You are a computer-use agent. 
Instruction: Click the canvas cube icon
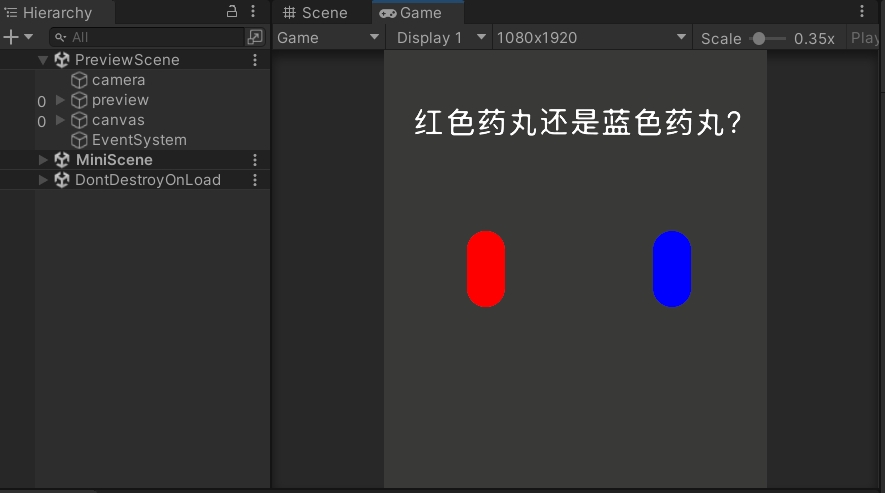79,120
